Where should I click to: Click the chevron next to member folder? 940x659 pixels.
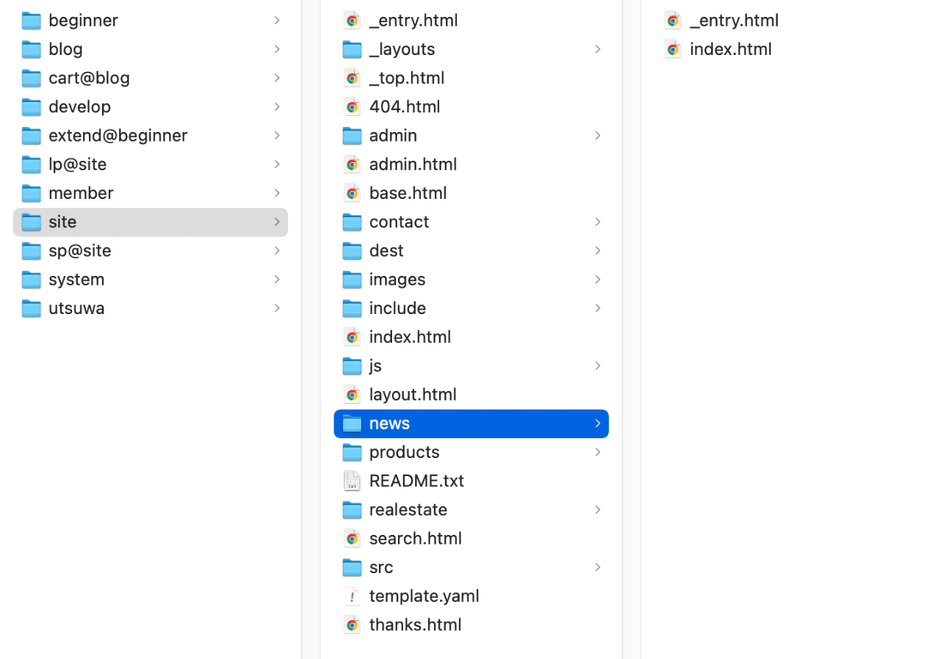[277, 193]
